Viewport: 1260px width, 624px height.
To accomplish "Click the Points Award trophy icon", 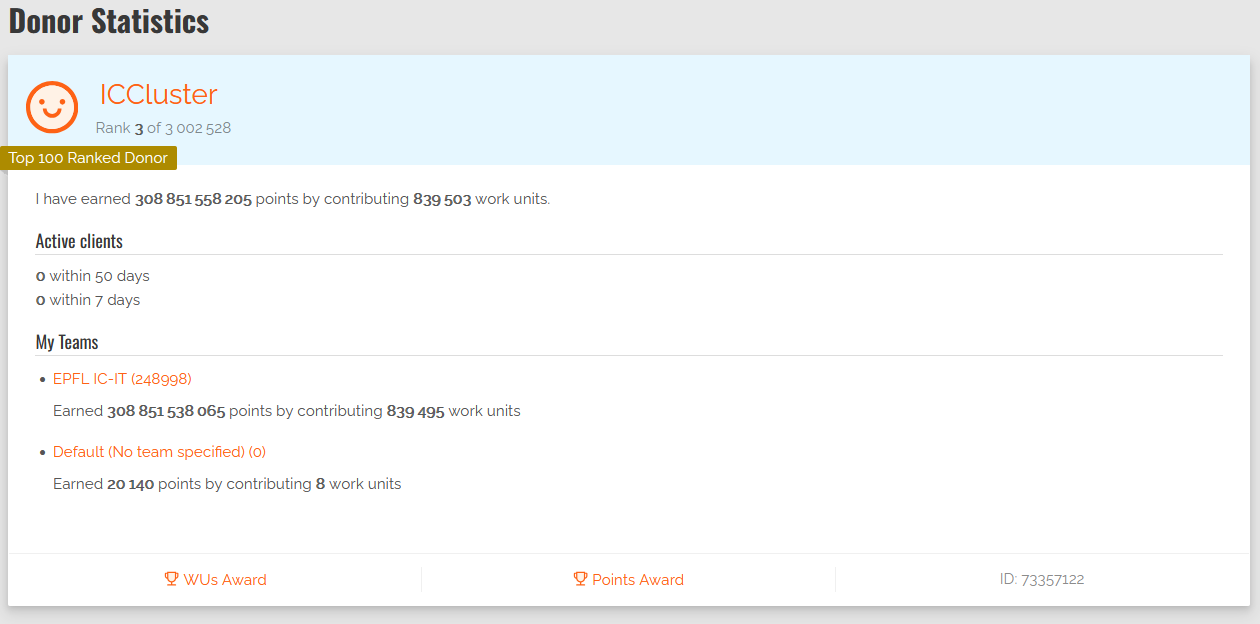I will 580,579.
